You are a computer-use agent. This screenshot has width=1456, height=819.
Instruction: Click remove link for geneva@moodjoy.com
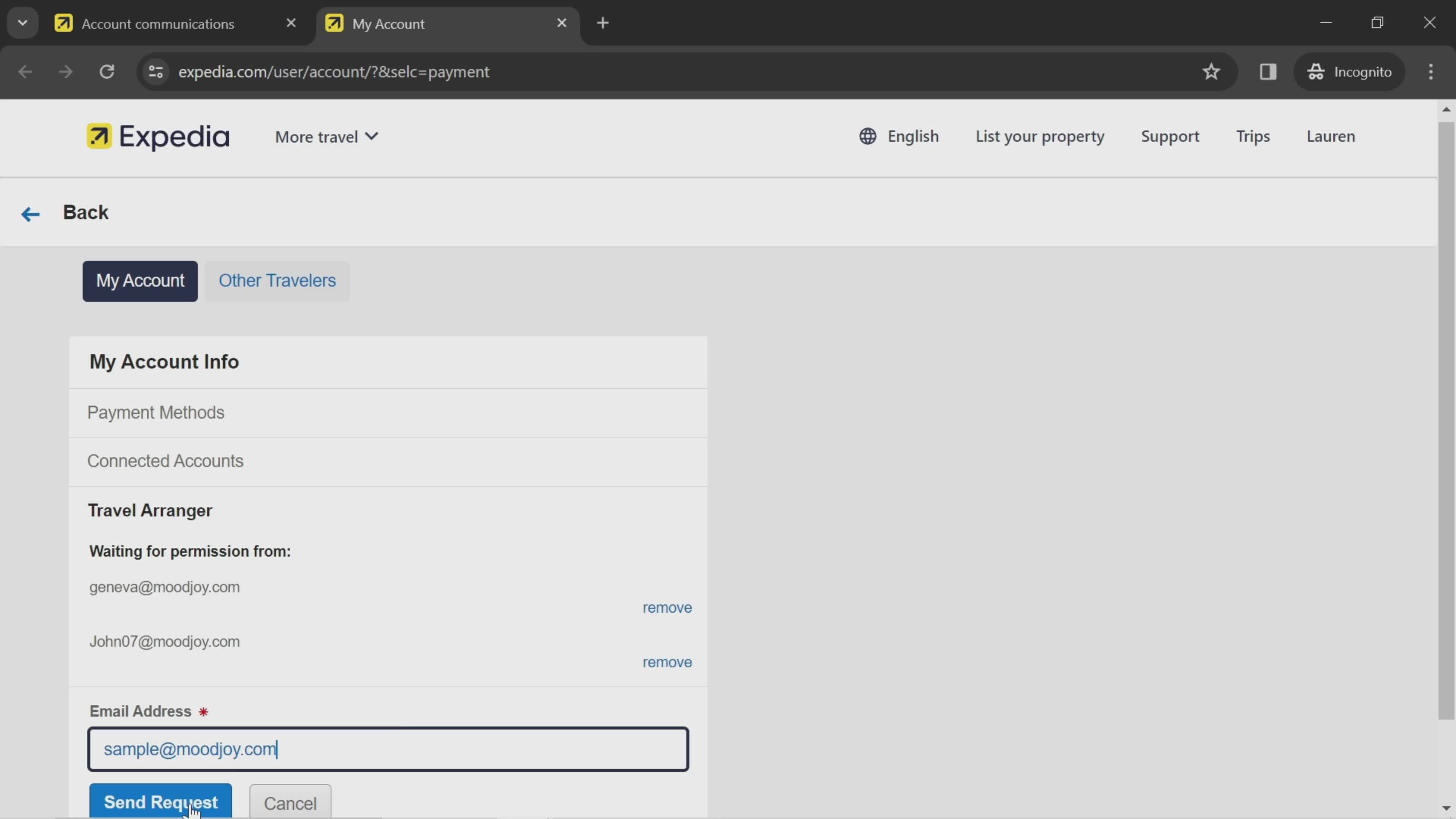(667, 607)
